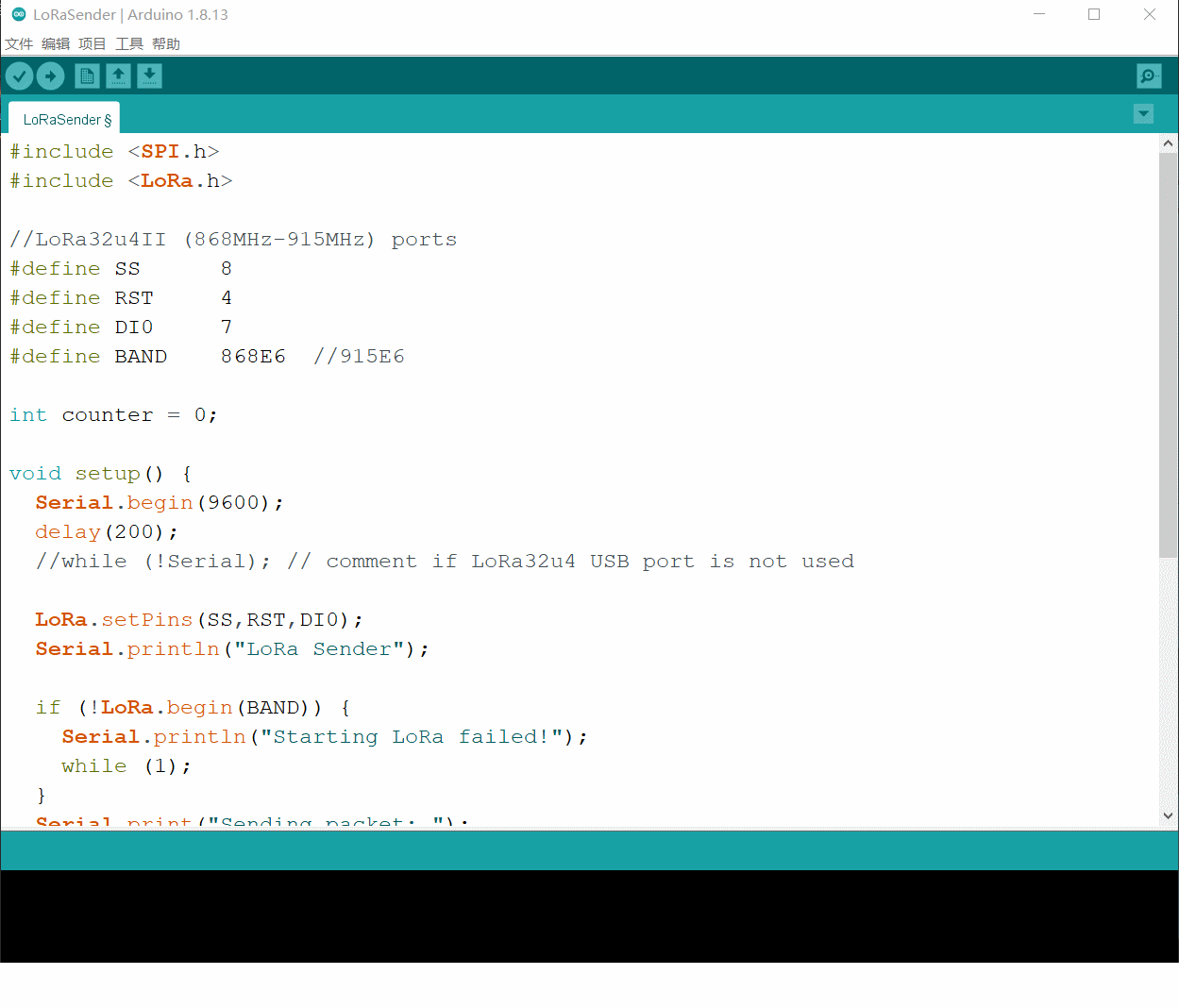Open an existing sketch
The width and height of the screenshot is (1179, 1008).
118,76
